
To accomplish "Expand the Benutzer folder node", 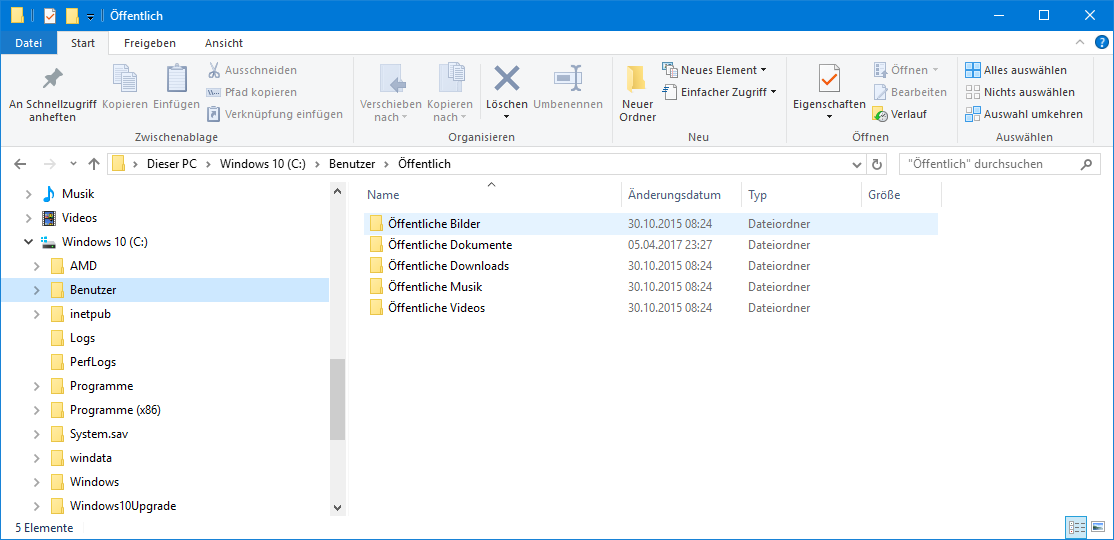I will (x=37, y=290).
